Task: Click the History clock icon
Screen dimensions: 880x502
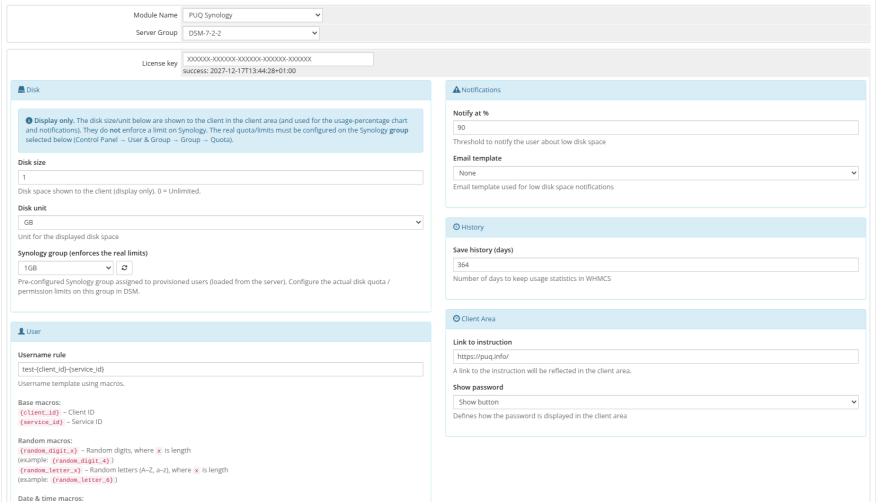Action: pyautogui.click(x=456, y=227)
